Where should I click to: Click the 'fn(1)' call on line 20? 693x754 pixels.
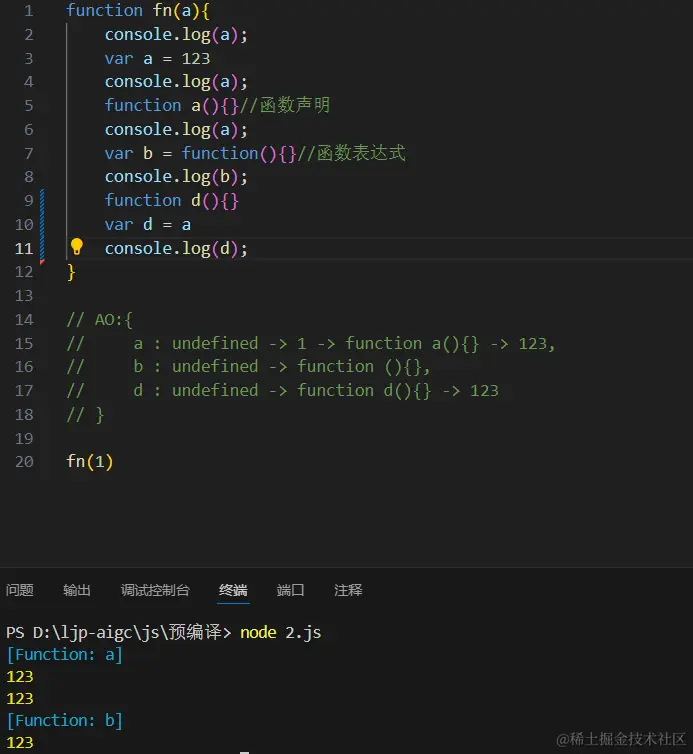point(90,462)
